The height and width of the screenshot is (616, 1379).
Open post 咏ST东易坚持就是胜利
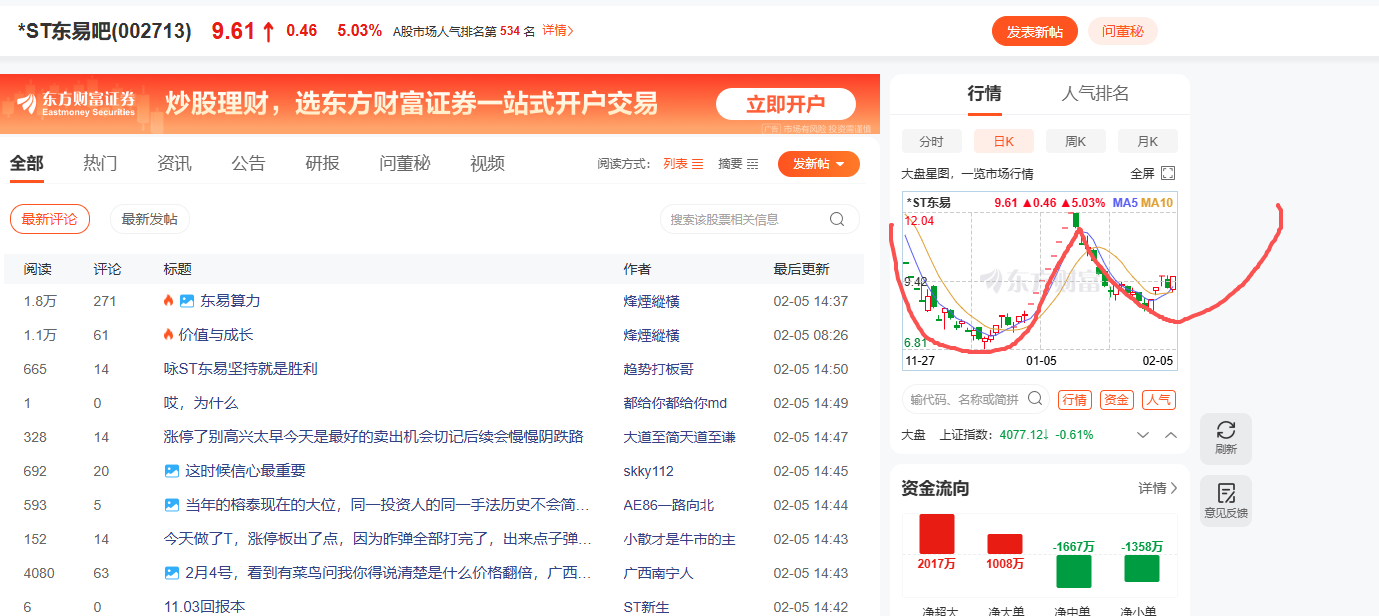point(240,369)
